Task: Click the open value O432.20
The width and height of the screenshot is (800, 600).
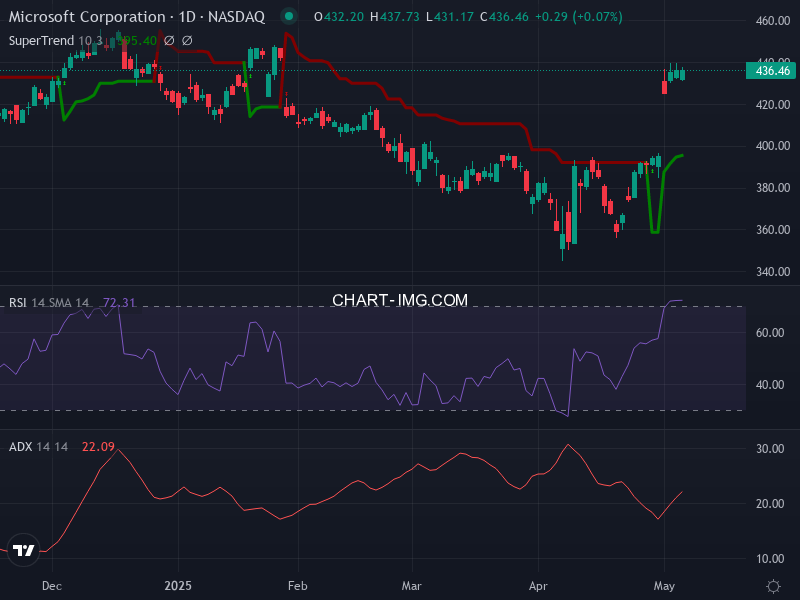Action: (339, 17)
